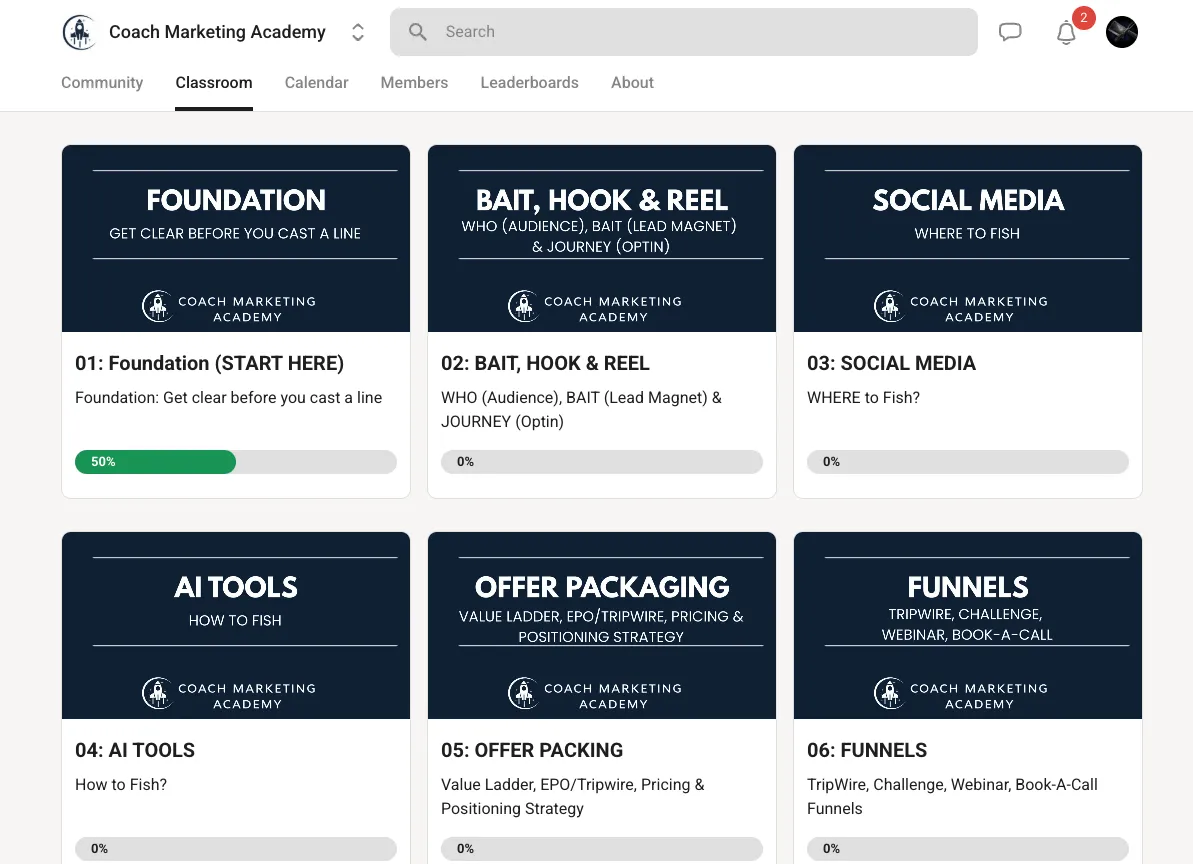
Task: Click the rocket logo on Social Media thumbnail
Action: pyautogui.click(x=889, y=307)
